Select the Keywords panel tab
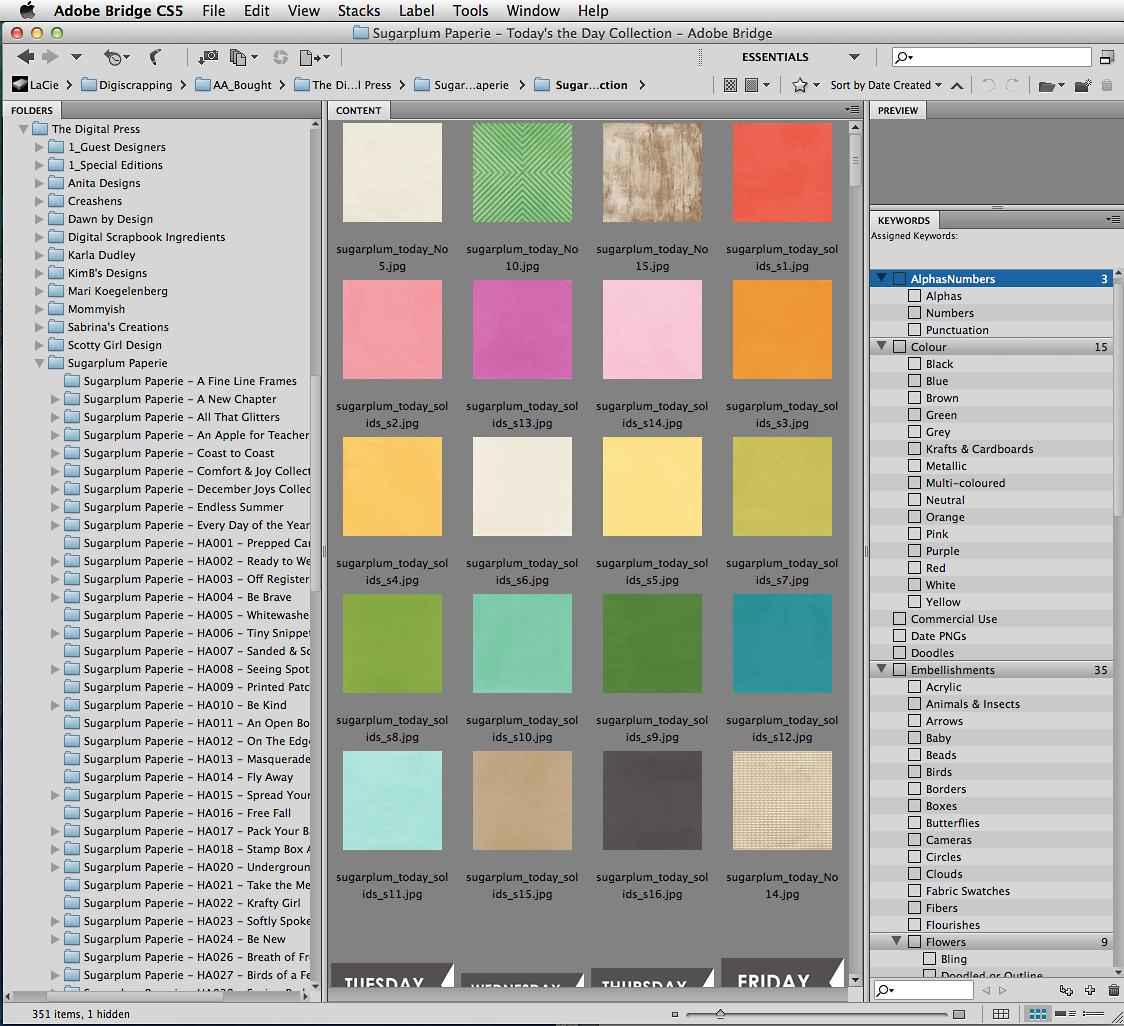The width and height of the screenshot is (1124, 1026). pos(904,221)
